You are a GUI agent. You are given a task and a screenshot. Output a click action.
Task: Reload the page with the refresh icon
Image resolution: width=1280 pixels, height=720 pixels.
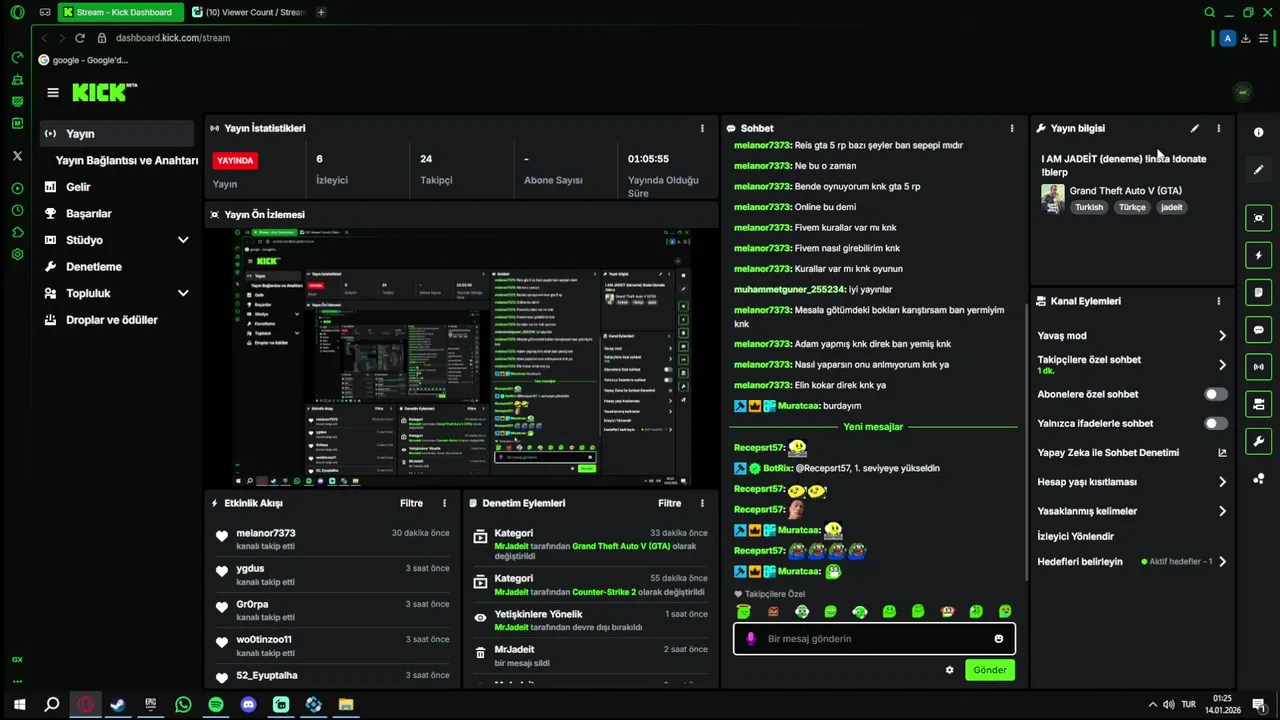[78, 38]
